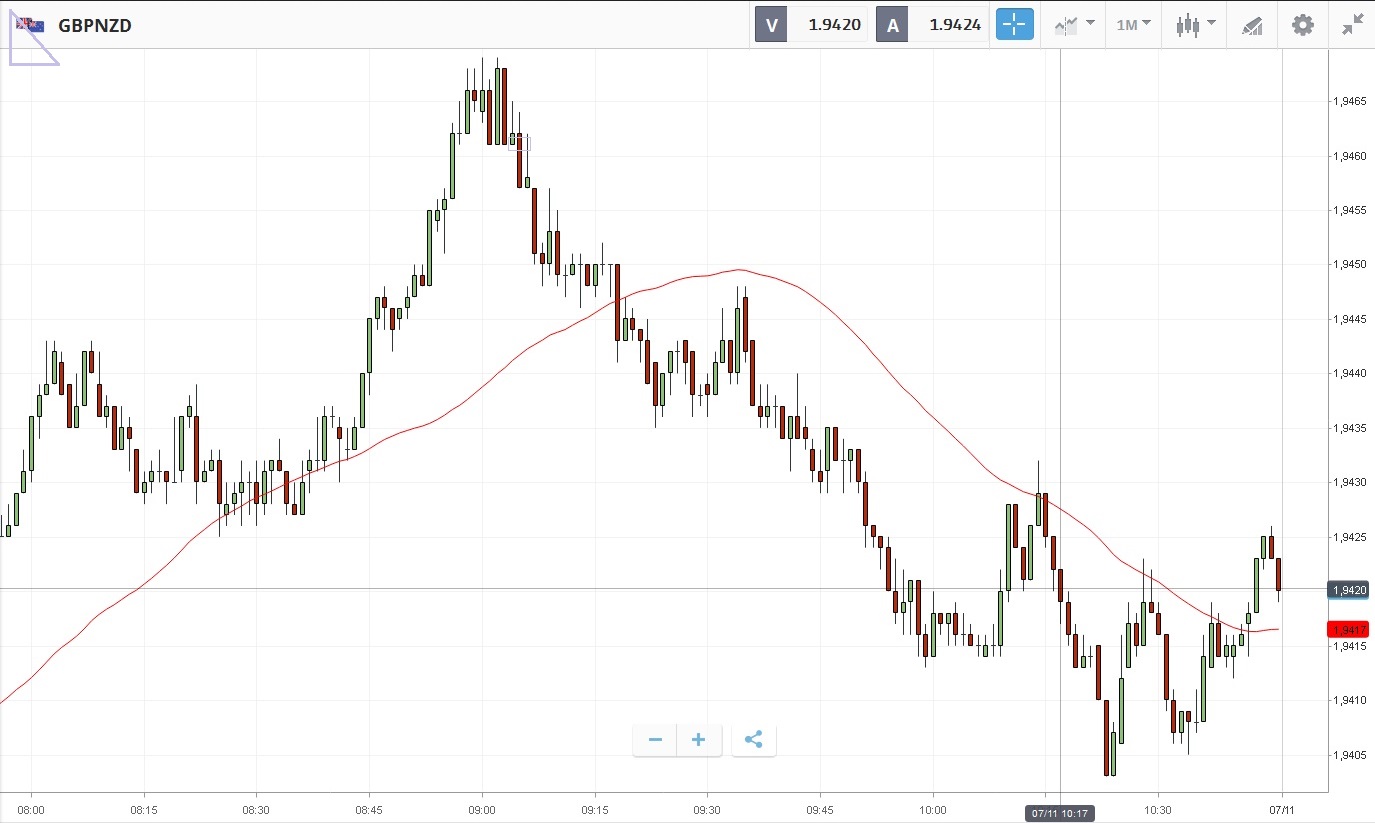Open the drawing tools icon
The image size is (1375, 823).
[1252, 24]
